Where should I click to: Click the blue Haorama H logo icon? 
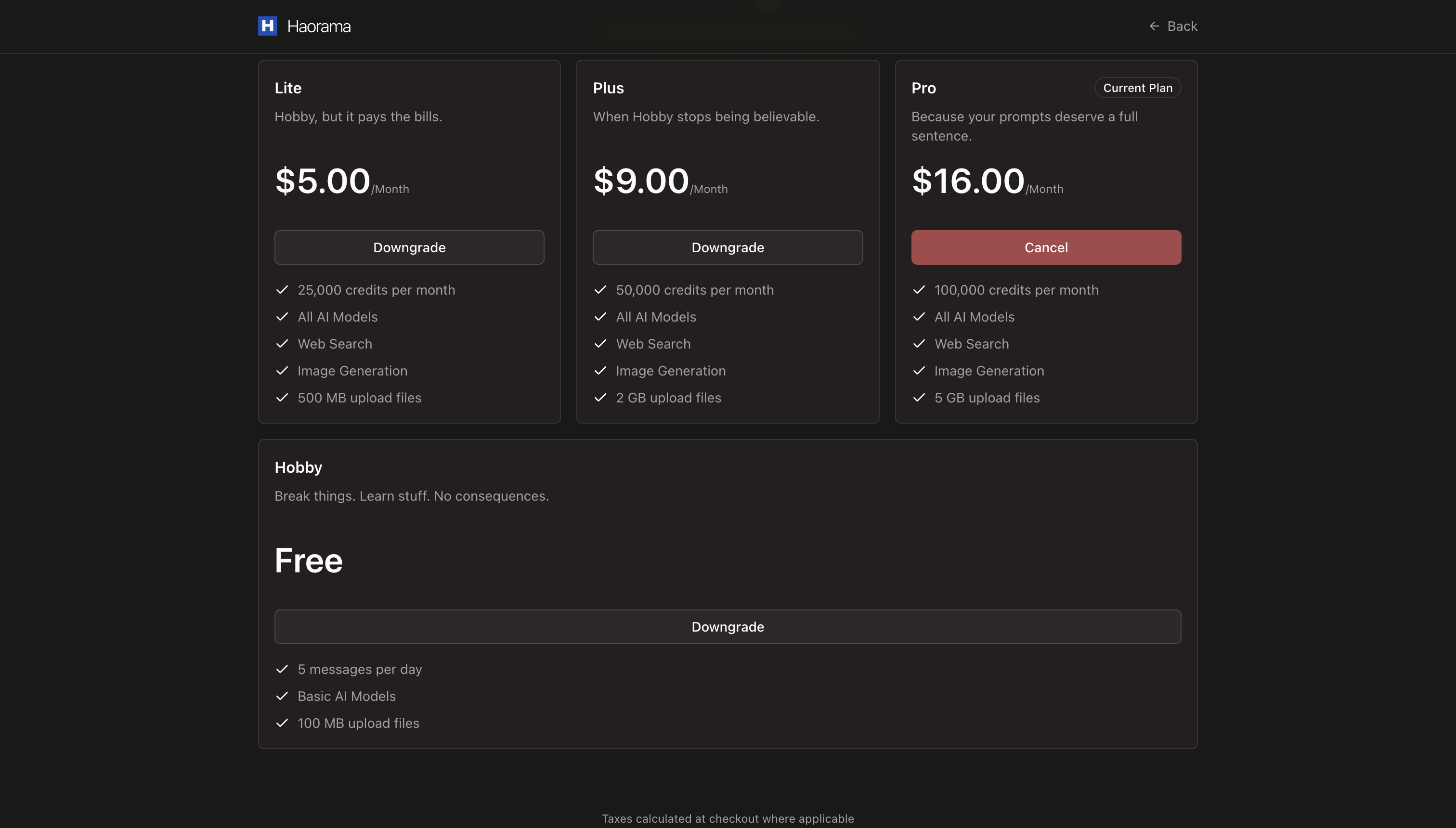point(267,26)
